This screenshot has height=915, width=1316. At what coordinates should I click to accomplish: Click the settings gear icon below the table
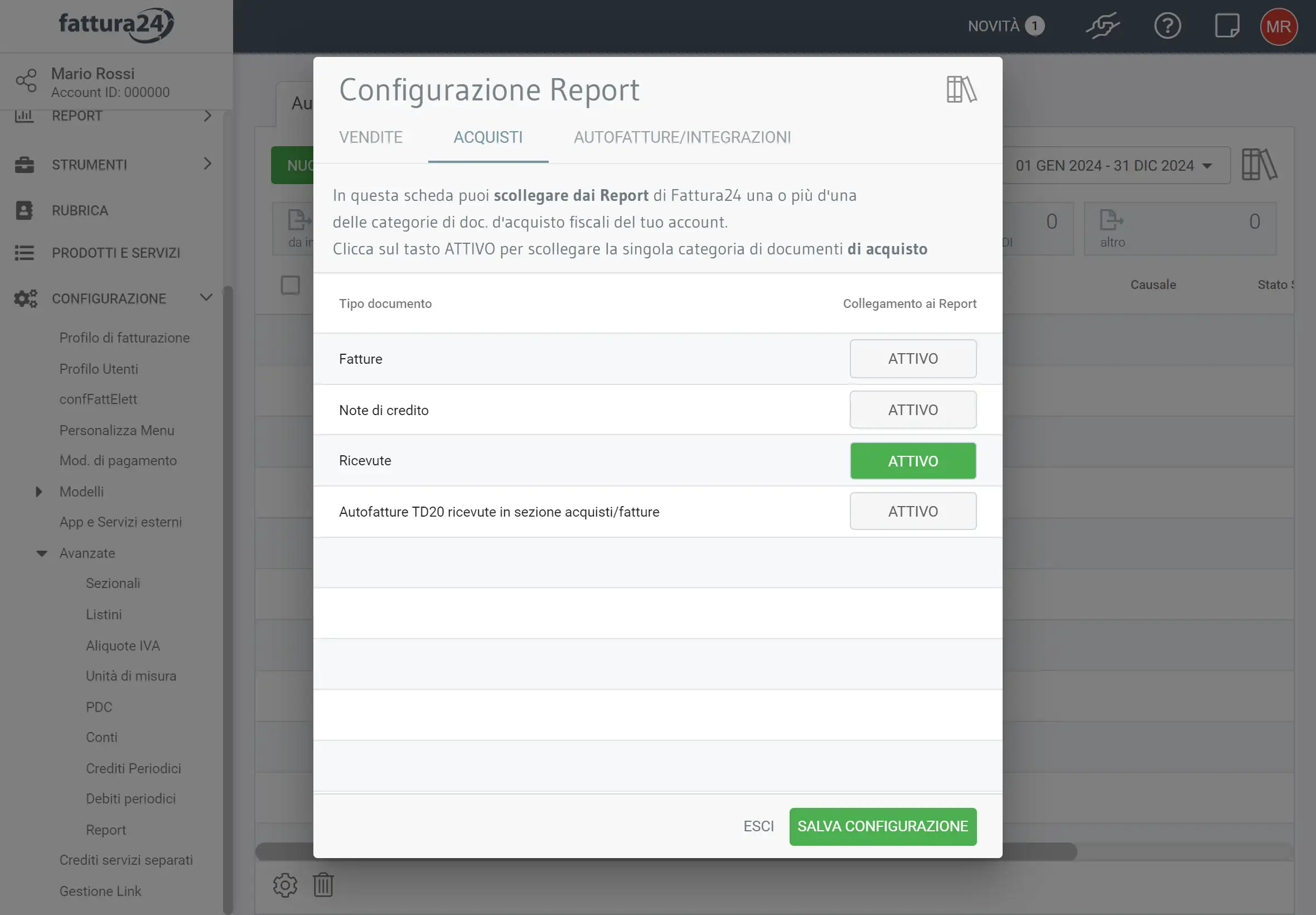[285, 885]
